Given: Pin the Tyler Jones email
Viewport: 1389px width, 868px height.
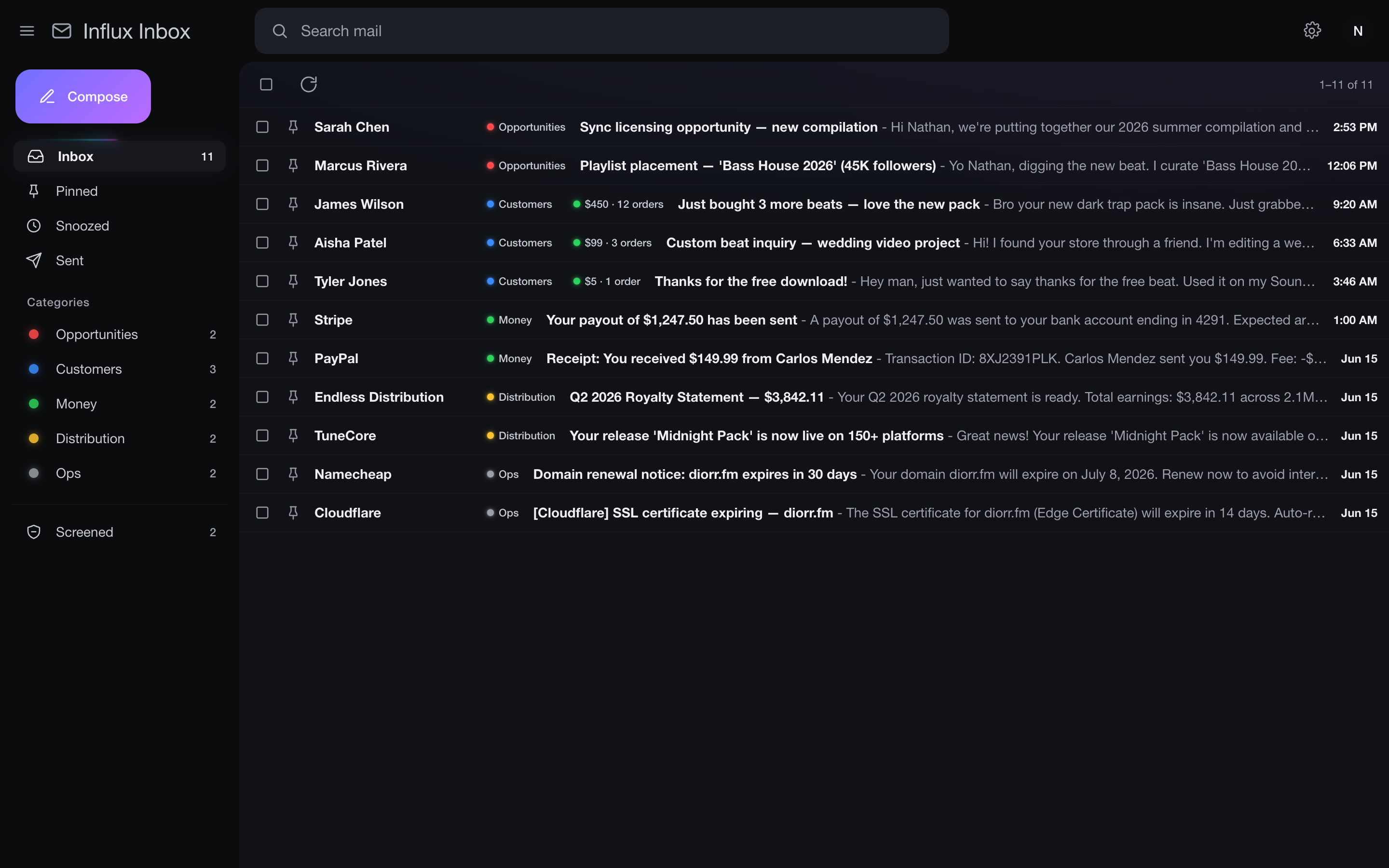Looking at the screenshot, I should 293,281.
